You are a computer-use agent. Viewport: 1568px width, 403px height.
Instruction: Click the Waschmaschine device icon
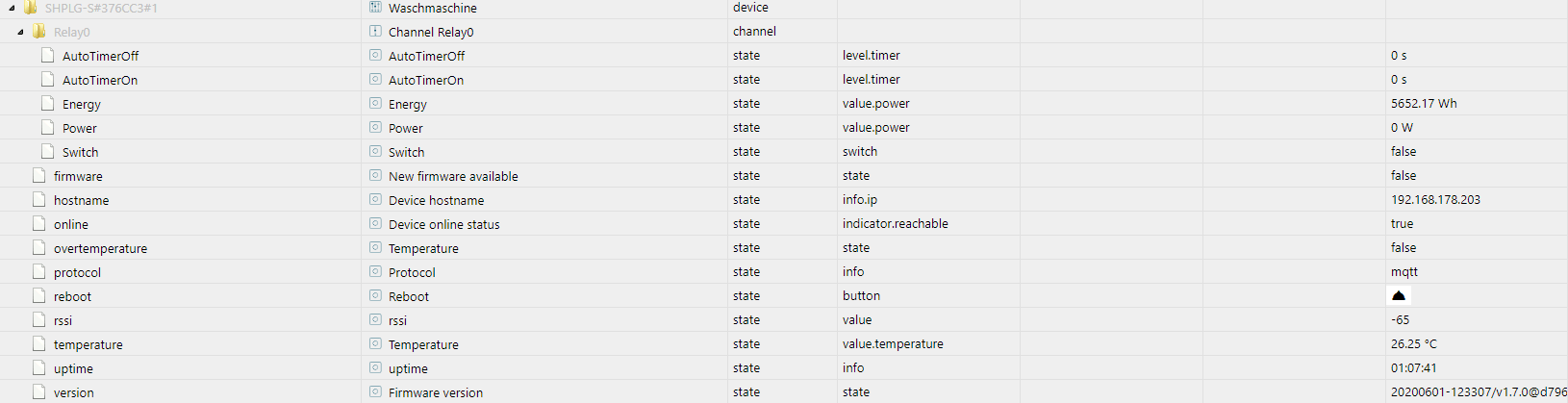(376, 7)
